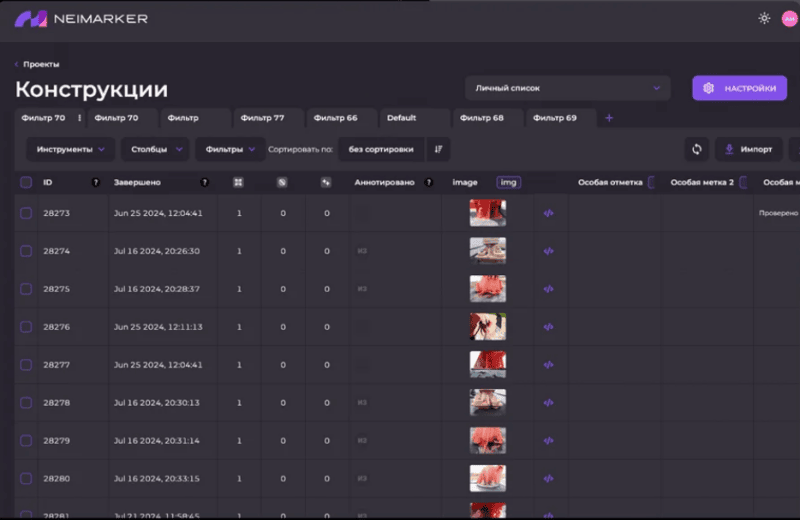Click the НАСТРОЙКИ button
Image resolution: width=800 pixels, height=520 pixels.
coord(740,88)
